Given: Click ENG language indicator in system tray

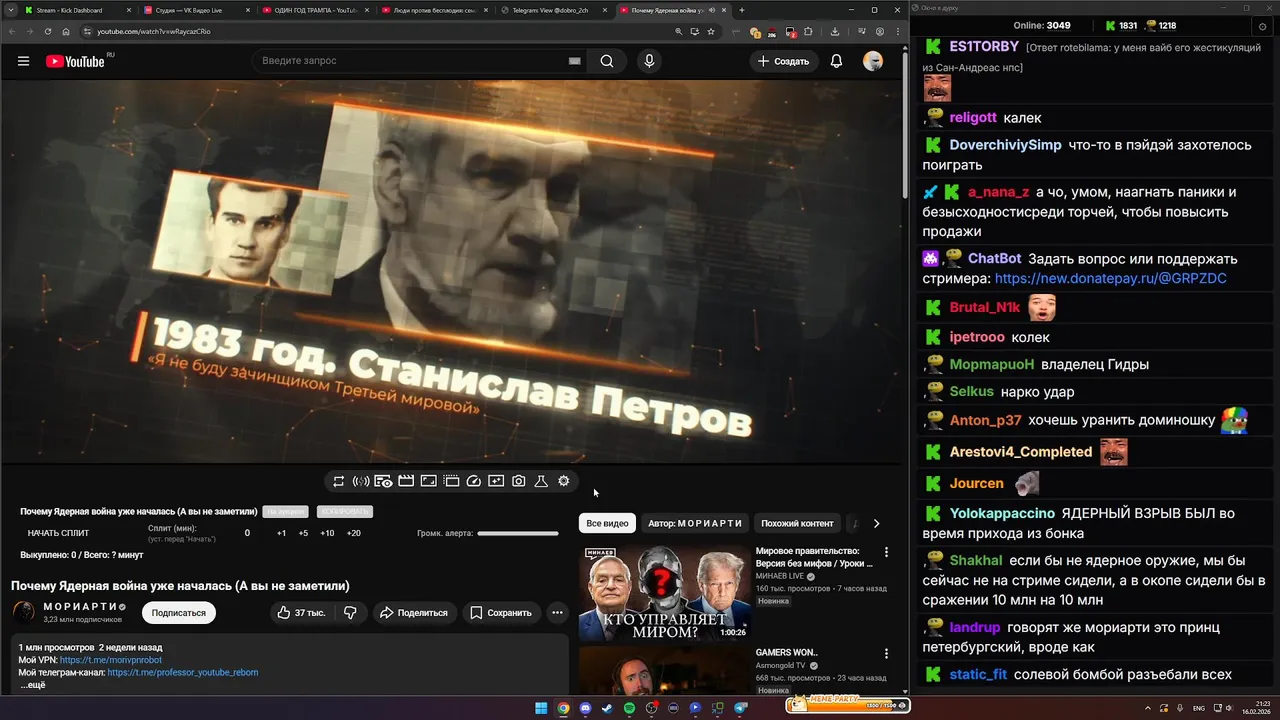Looking at the screenshot, I should click(x=1199, y=708).
